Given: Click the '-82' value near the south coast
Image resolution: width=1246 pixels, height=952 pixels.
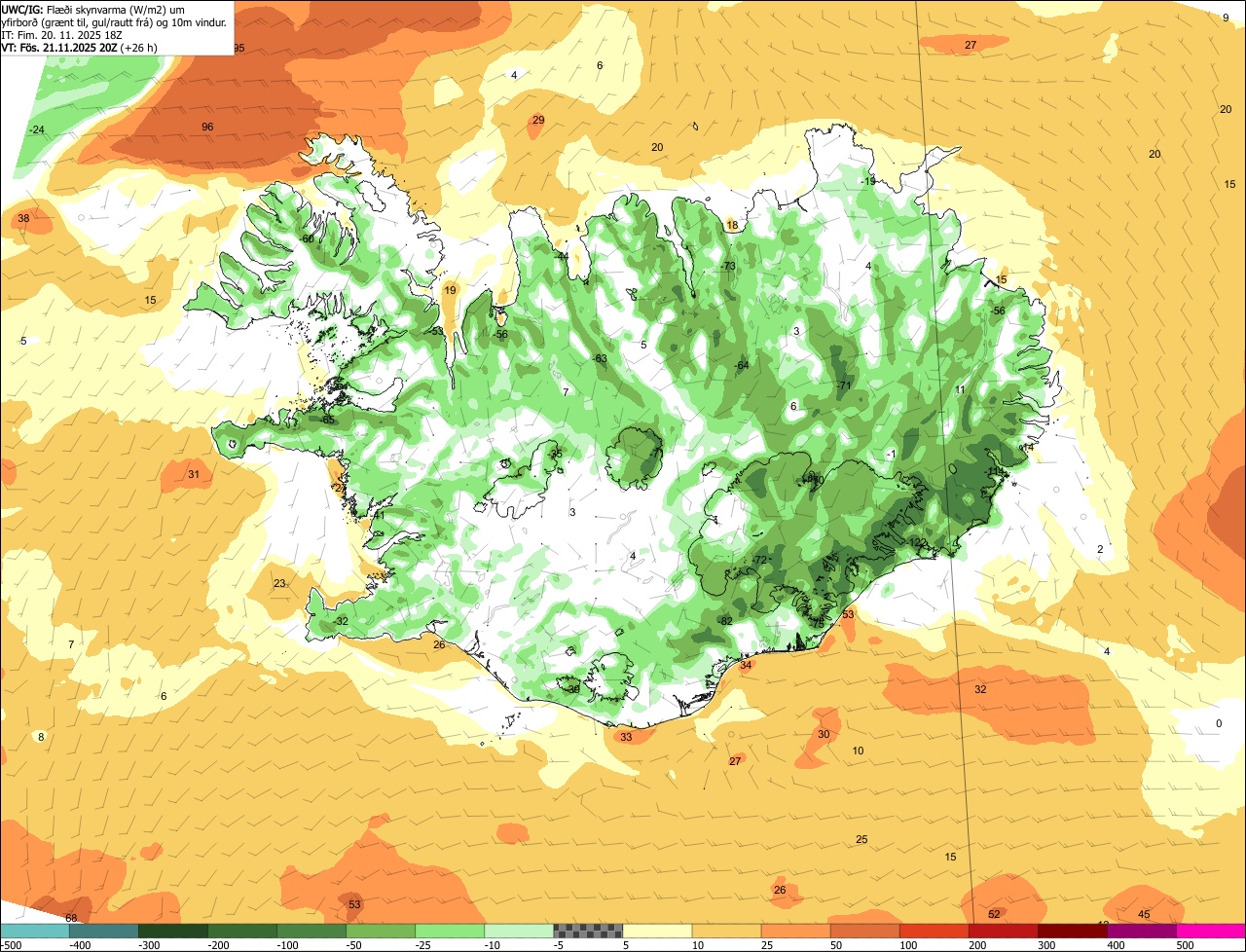Looking at the screenshot, I should (x=725, y=620).
